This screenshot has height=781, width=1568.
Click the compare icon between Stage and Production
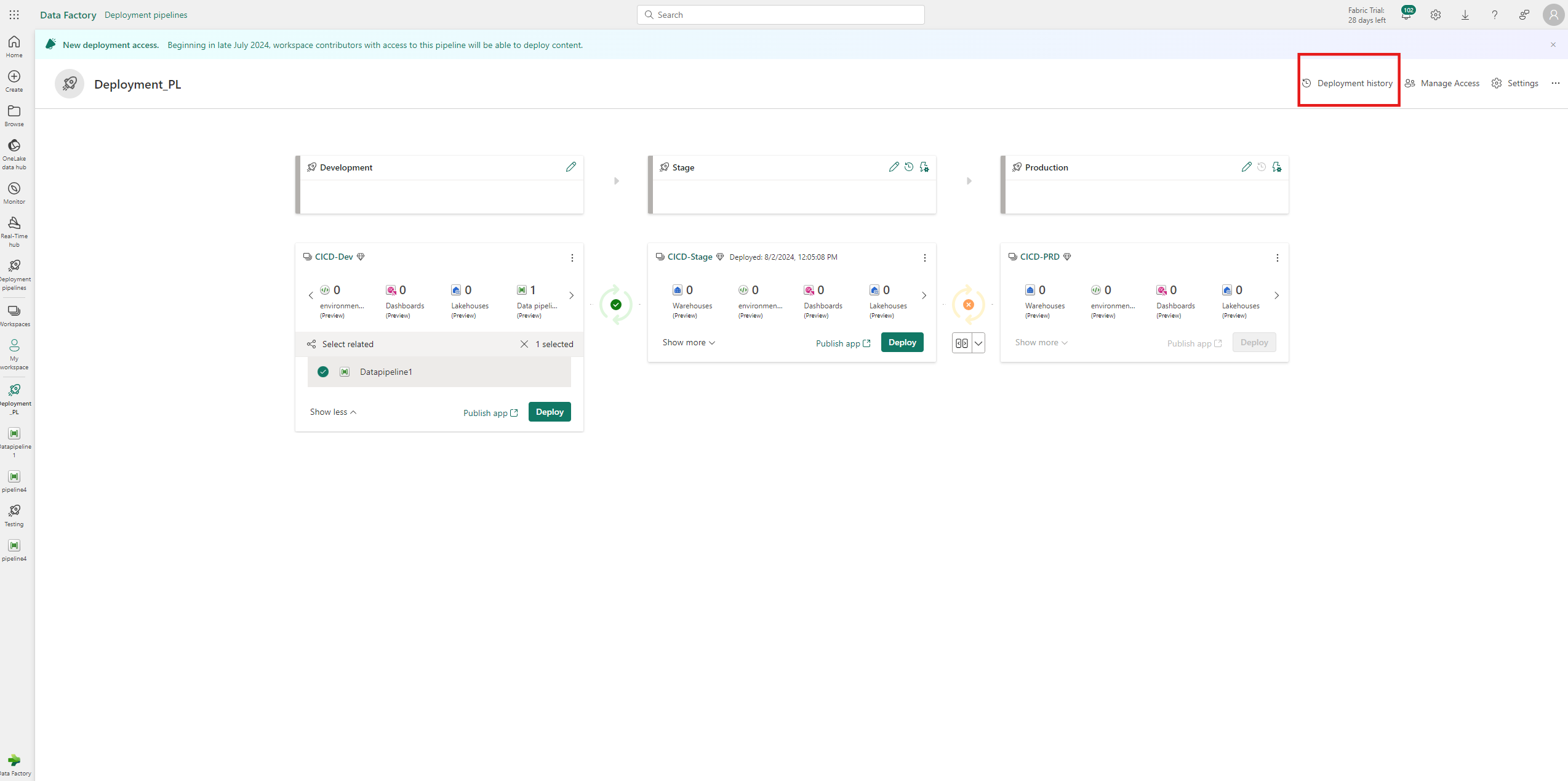point(962,343)
